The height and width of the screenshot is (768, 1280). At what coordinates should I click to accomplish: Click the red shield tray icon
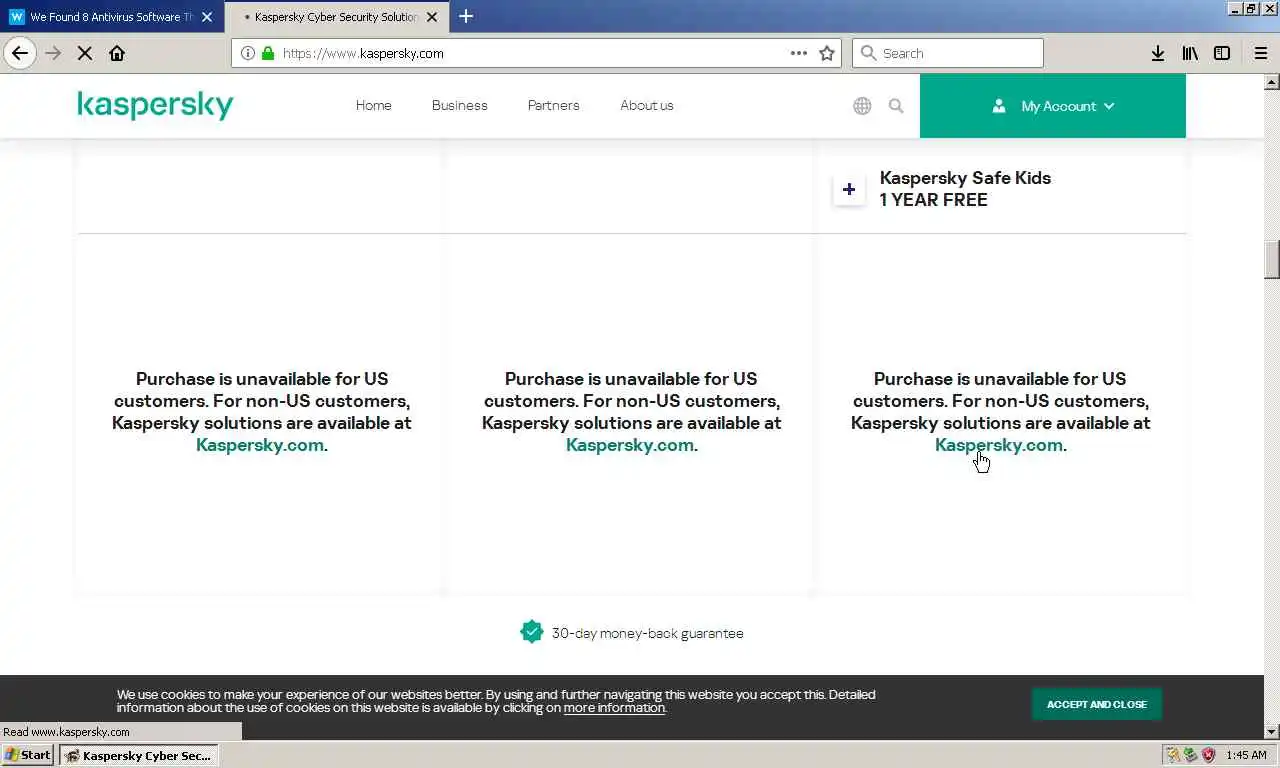pyautogui.click(x=1208, y=755)
